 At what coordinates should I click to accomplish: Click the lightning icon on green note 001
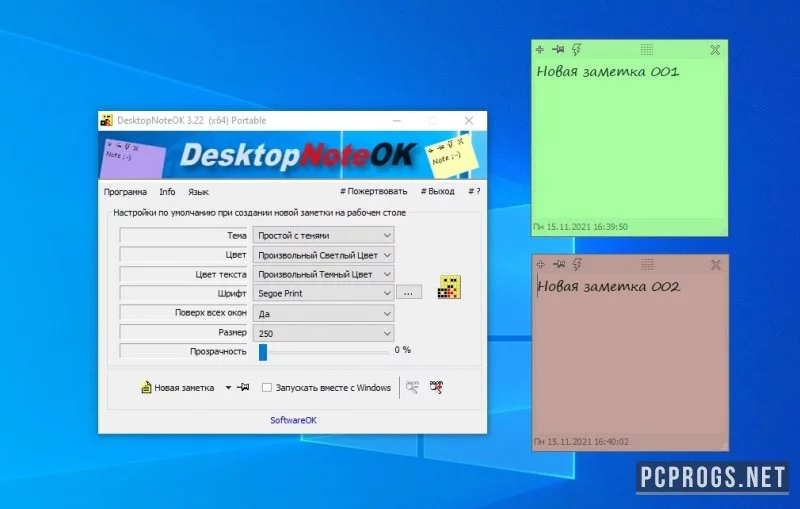click(577, 49)
